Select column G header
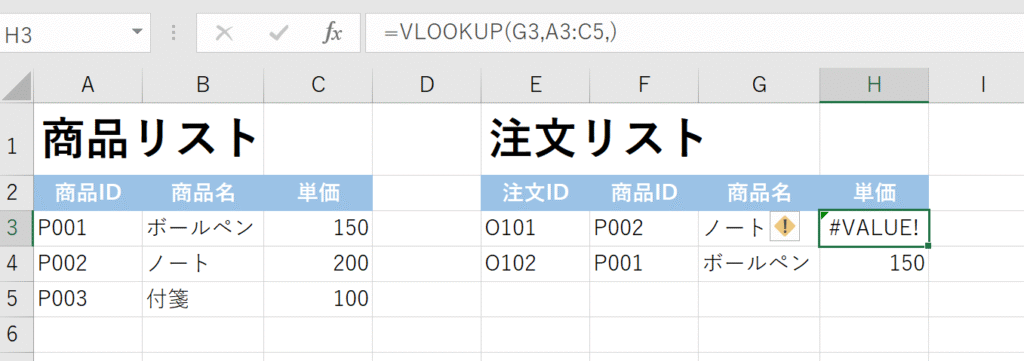Screen dimensions: 1024x361 [758, 86]
